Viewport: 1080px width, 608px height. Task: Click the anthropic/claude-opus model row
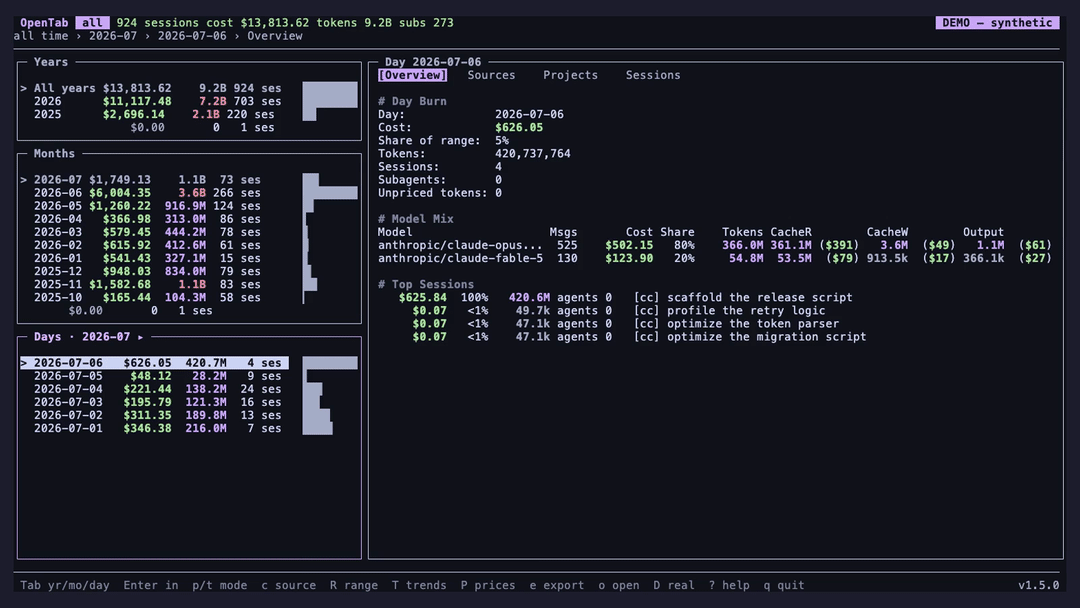(715, 245)
